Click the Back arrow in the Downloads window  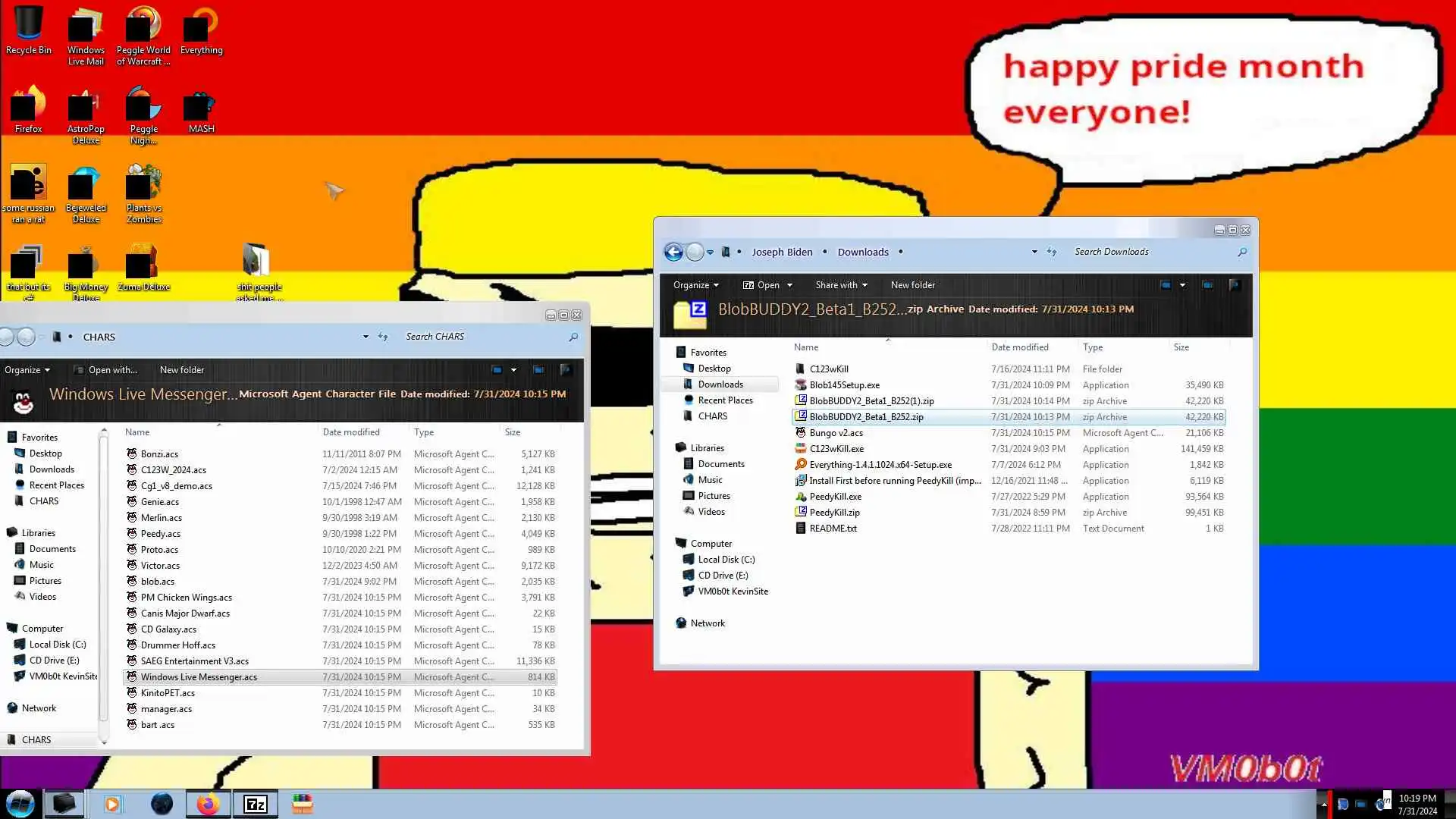673,252
